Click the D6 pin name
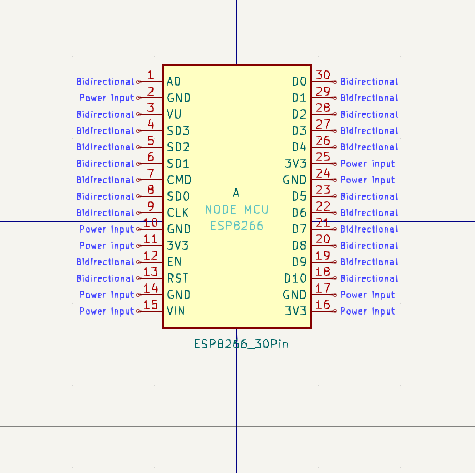 point(299,213)
